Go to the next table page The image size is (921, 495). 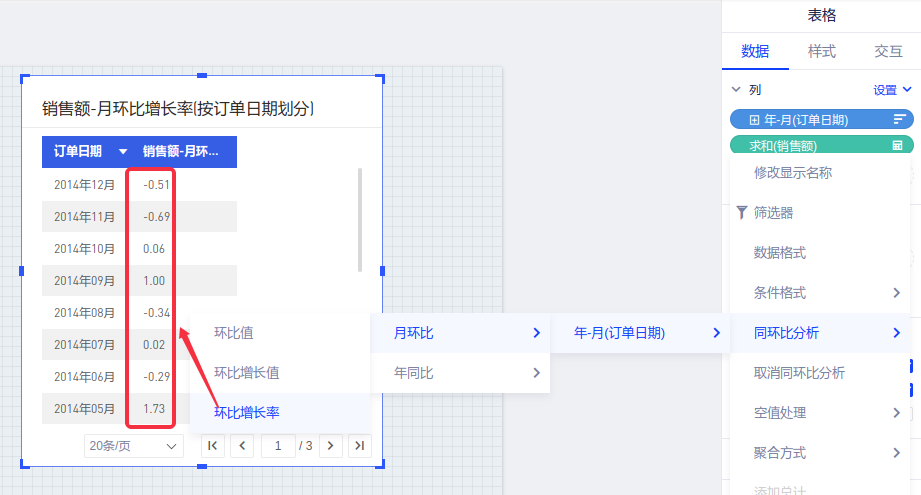point(330,445)
